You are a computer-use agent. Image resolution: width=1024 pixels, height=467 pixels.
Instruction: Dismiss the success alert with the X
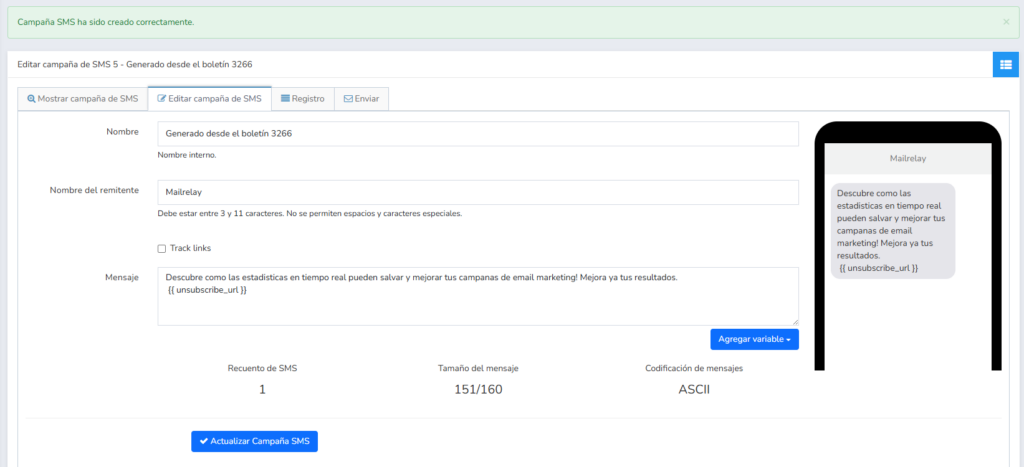(1005, 21)
